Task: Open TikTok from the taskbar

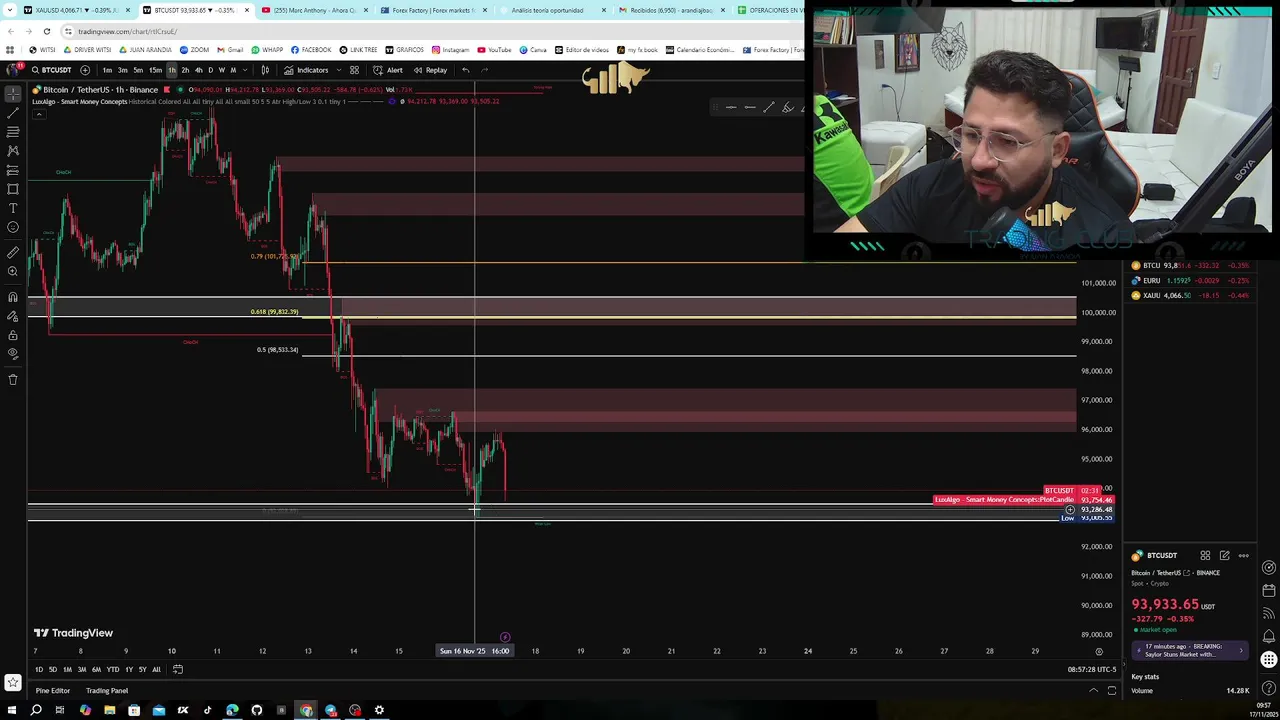Action: point(207,710)
